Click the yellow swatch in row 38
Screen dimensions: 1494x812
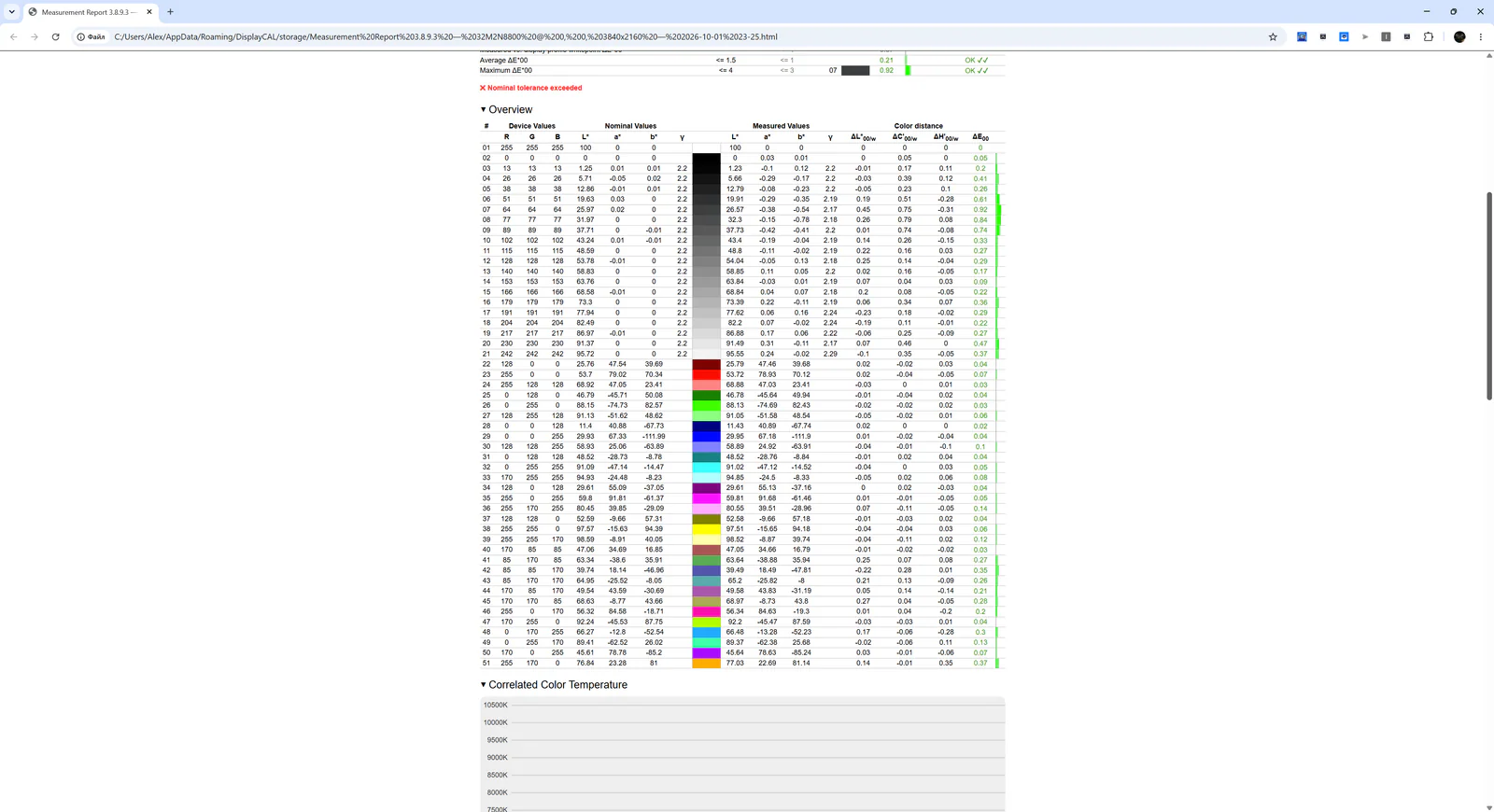pyautogui.click(x=707, y=529)
